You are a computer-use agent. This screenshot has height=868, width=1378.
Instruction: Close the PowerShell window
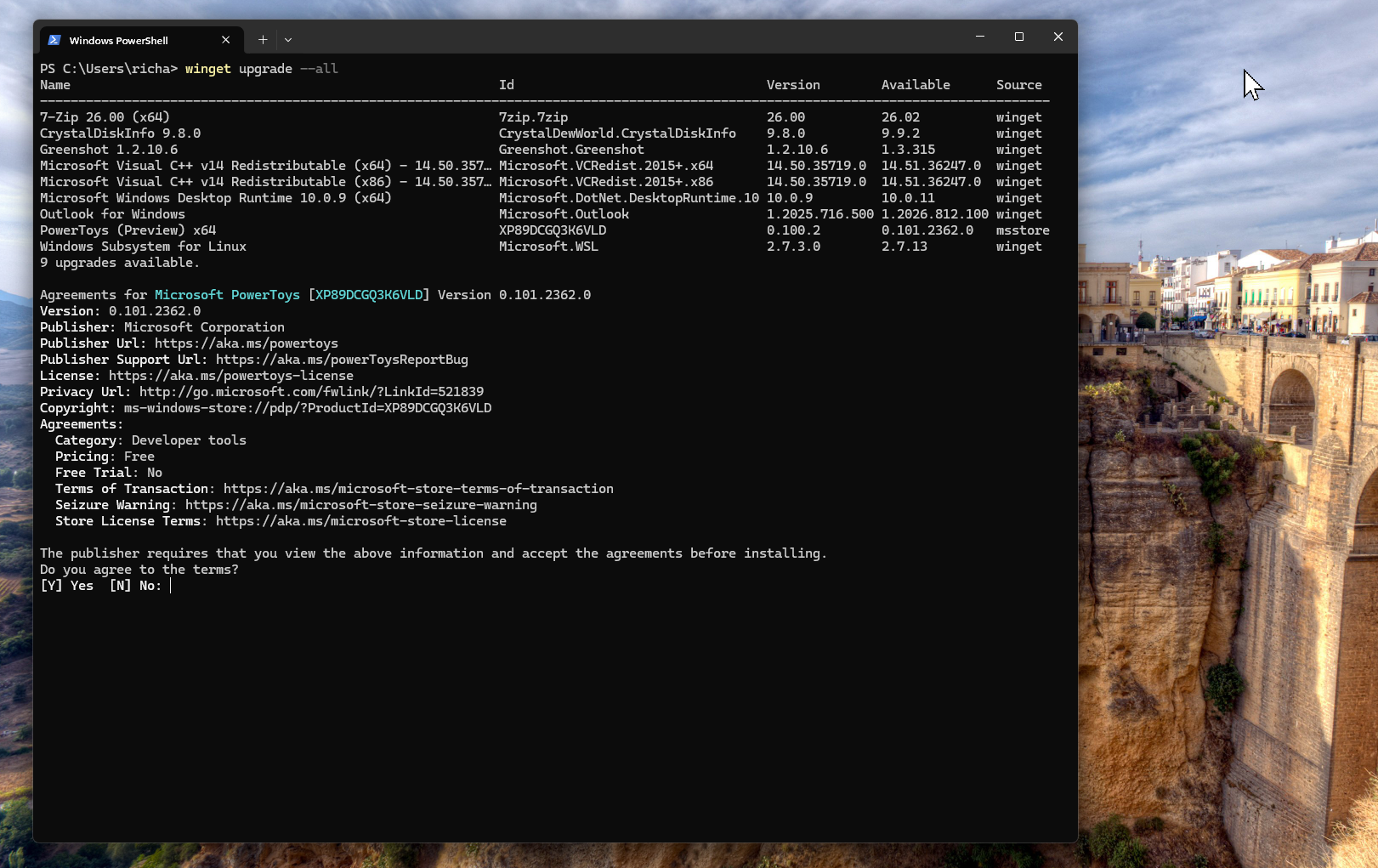1058,37
